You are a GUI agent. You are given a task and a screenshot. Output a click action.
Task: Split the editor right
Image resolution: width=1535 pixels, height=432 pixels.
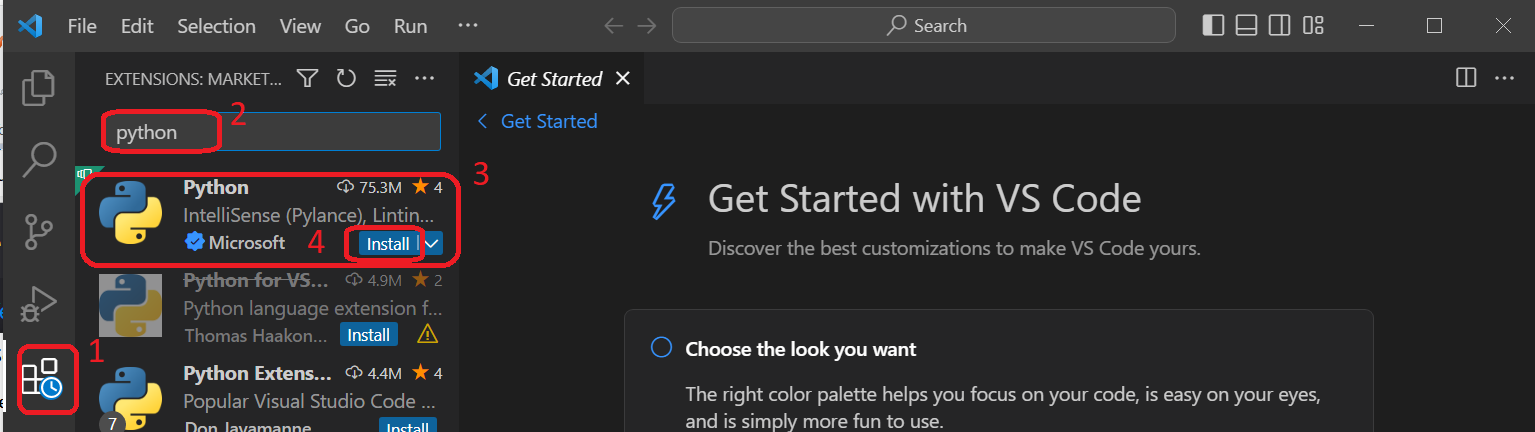(1466, 78)
